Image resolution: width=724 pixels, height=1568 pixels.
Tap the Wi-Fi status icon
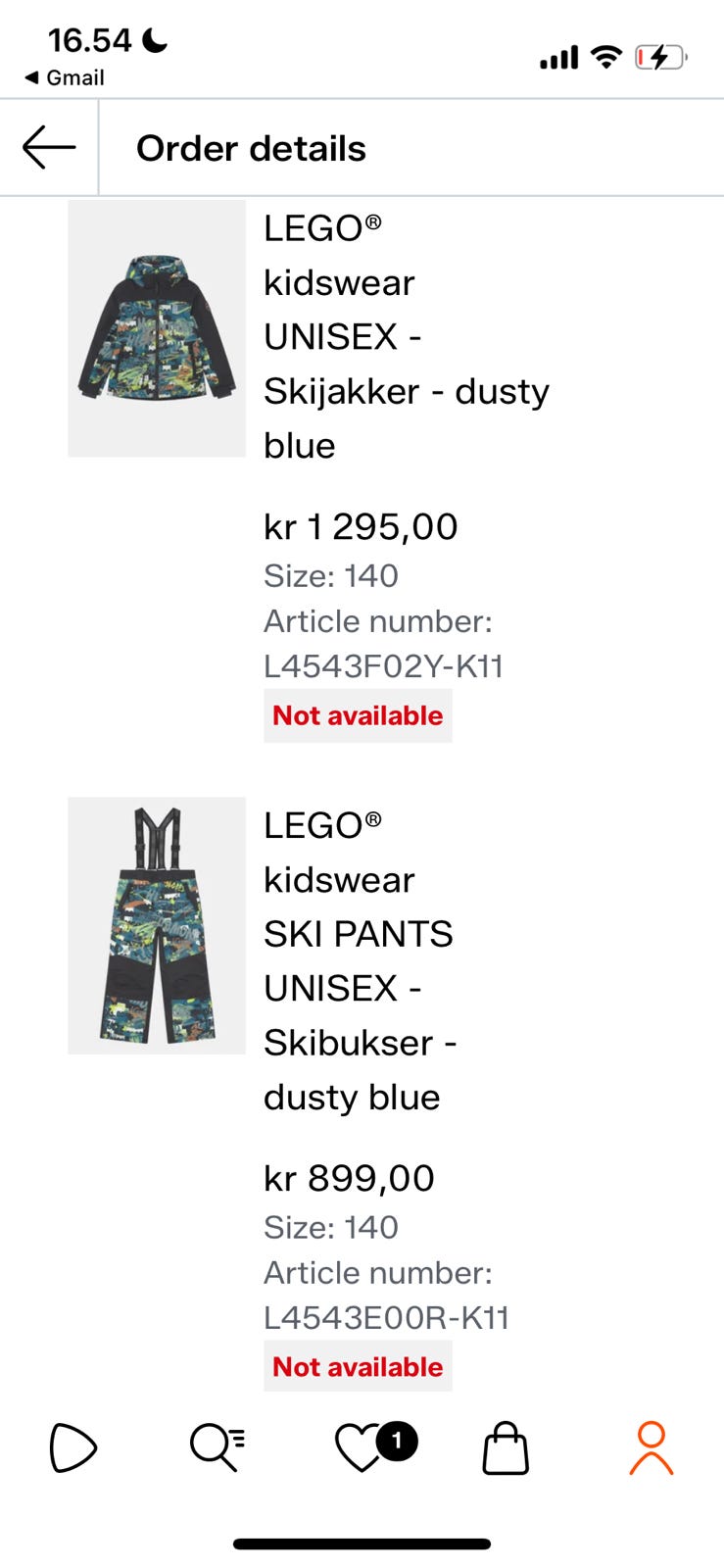tap(606, 58)
